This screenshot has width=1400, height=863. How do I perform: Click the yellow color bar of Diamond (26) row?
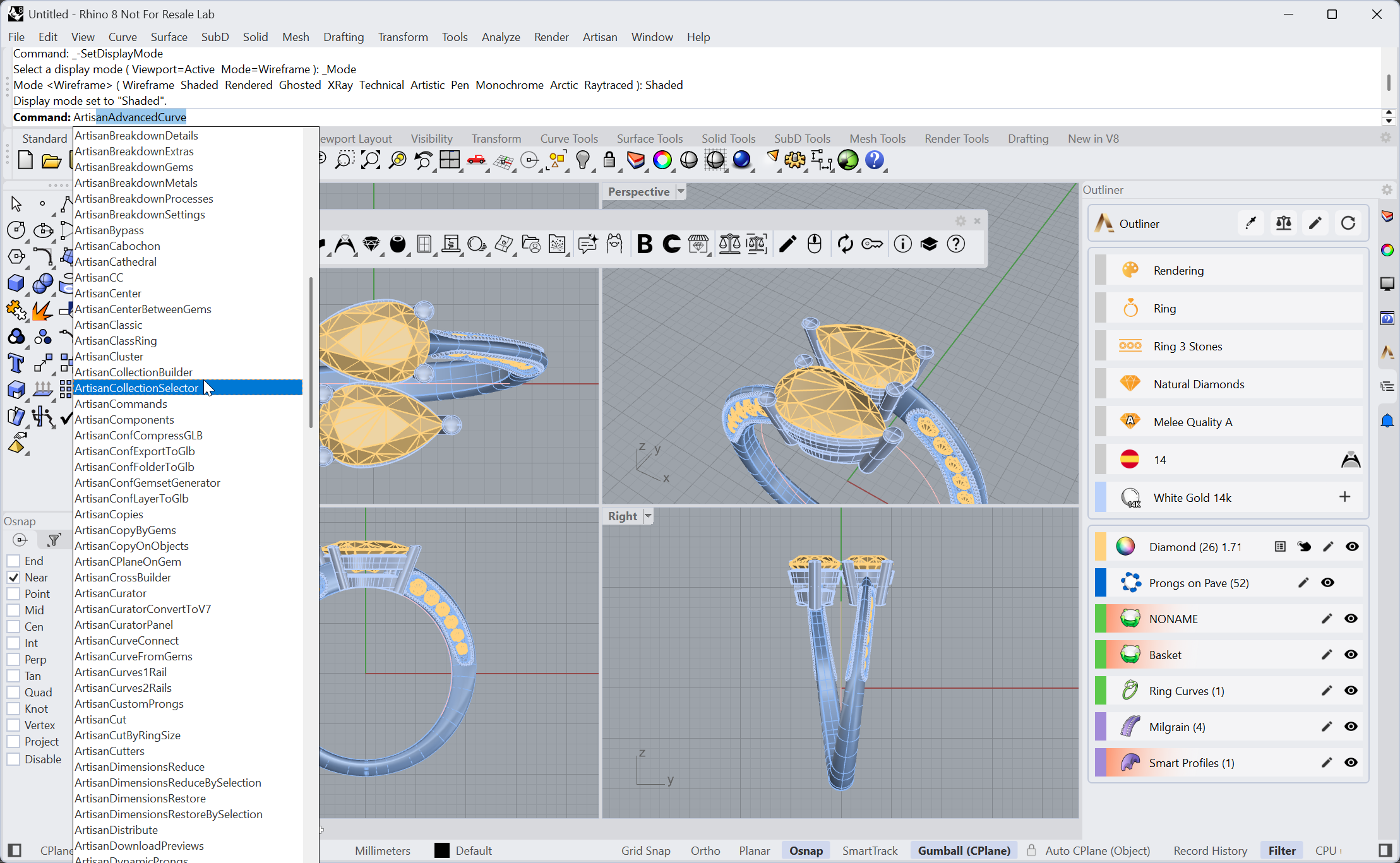pos(1101,547)
